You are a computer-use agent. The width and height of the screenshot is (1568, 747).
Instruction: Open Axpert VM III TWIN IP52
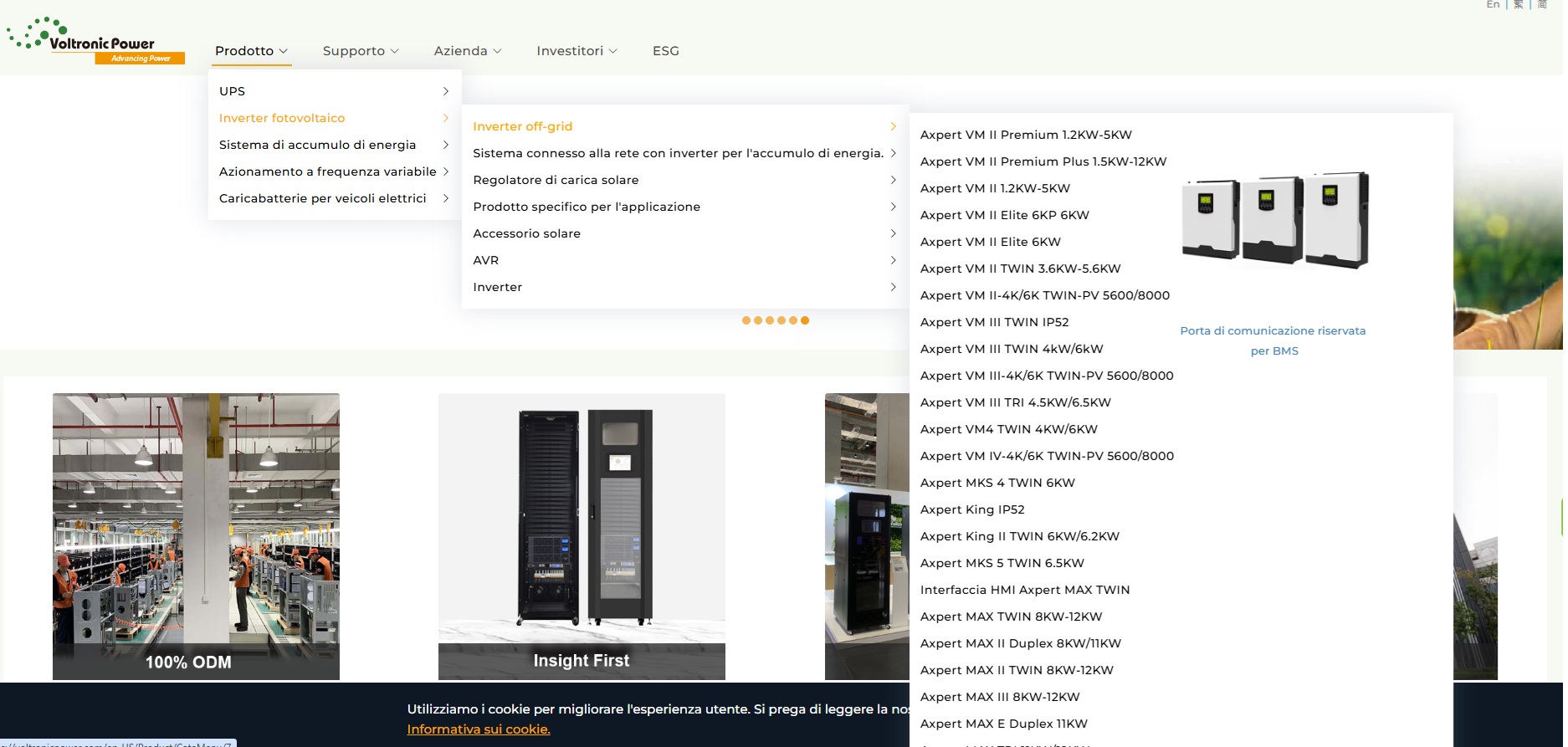click(995, 322)
